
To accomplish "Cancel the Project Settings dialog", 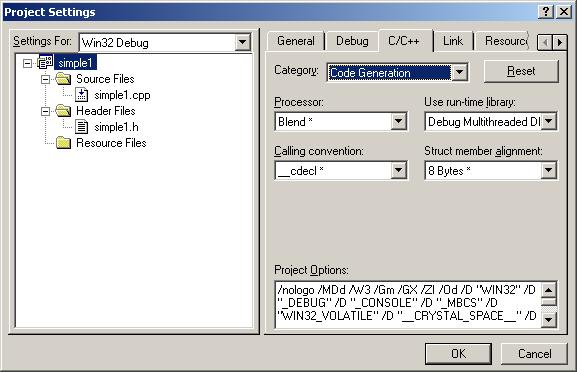I will [x=534, y=354].
